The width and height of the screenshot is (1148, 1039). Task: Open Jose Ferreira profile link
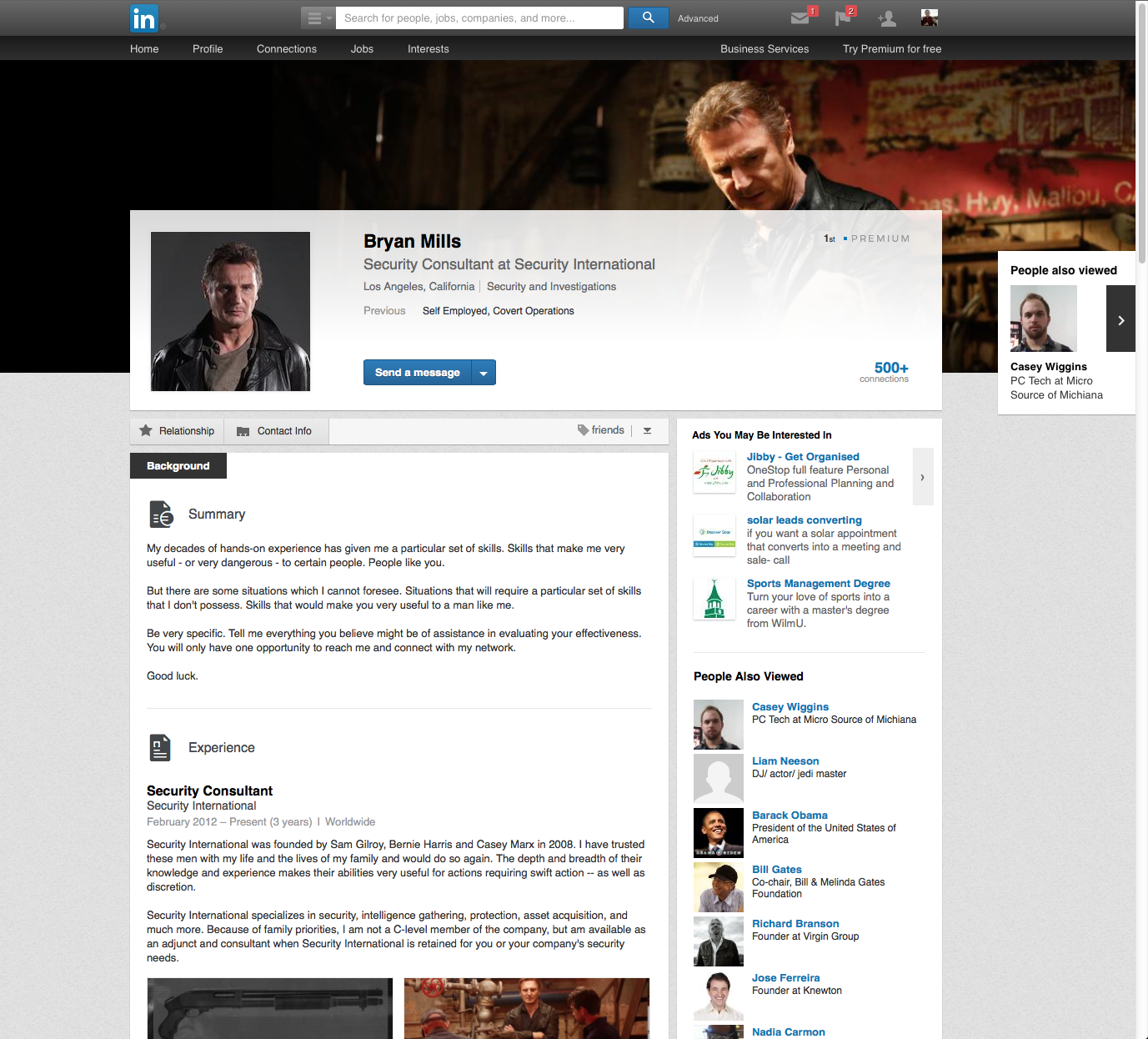point(786,978)
